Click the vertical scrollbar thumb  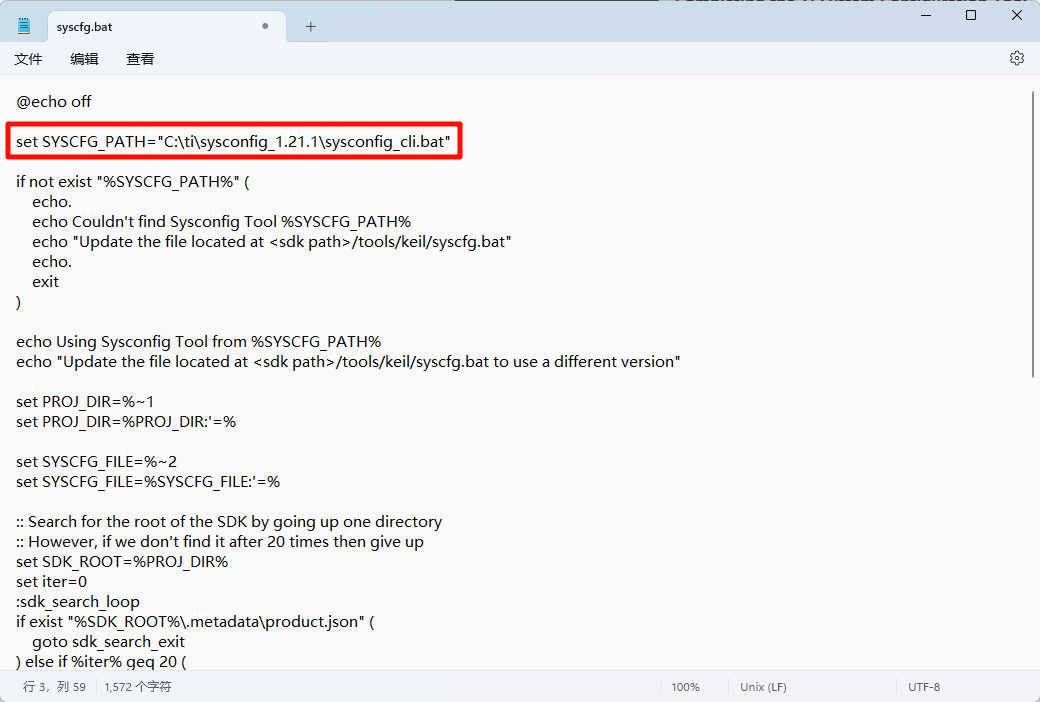1033,234
